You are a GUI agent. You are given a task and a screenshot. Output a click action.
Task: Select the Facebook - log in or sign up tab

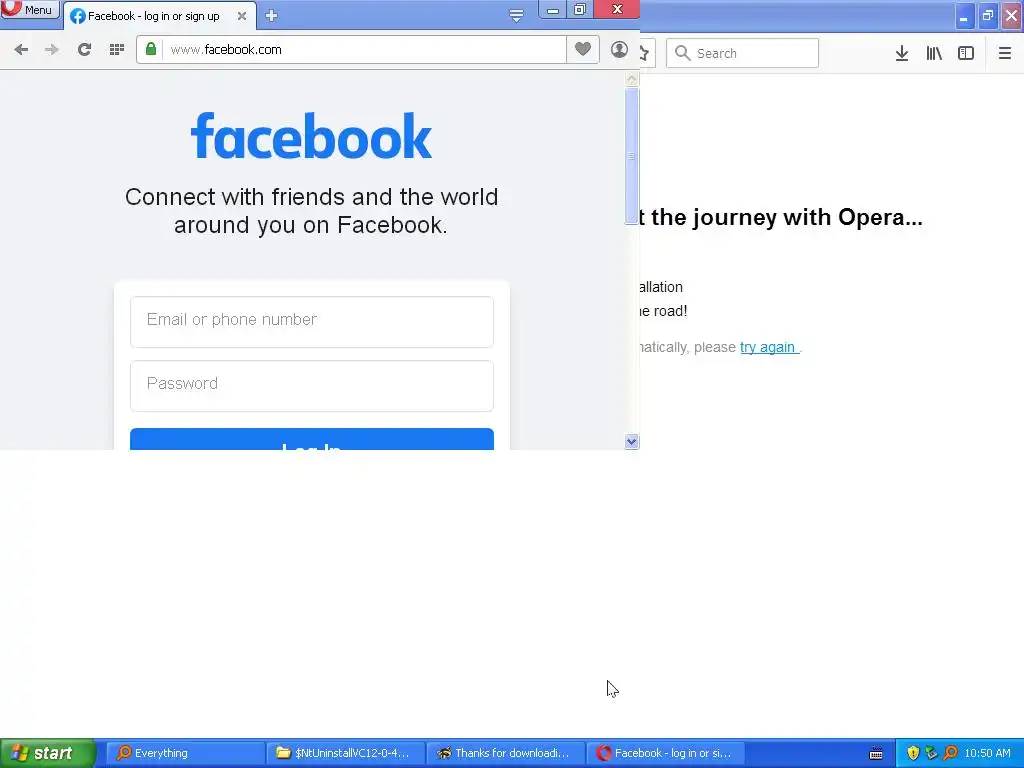pos(153,16)
